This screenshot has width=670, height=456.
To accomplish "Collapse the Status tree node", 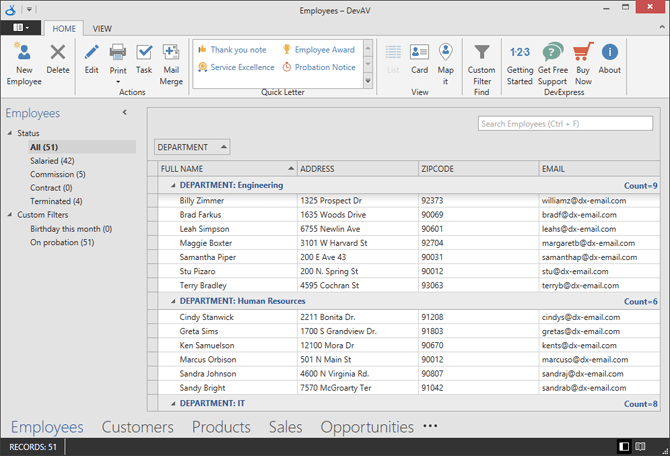I will click(10, 133).
